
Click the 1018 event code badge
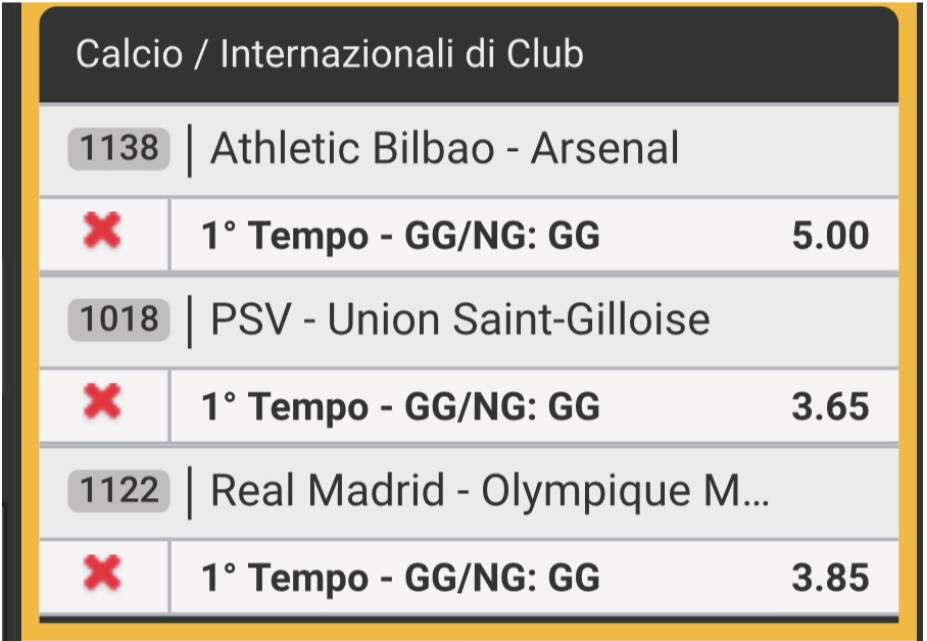[119, 320]
